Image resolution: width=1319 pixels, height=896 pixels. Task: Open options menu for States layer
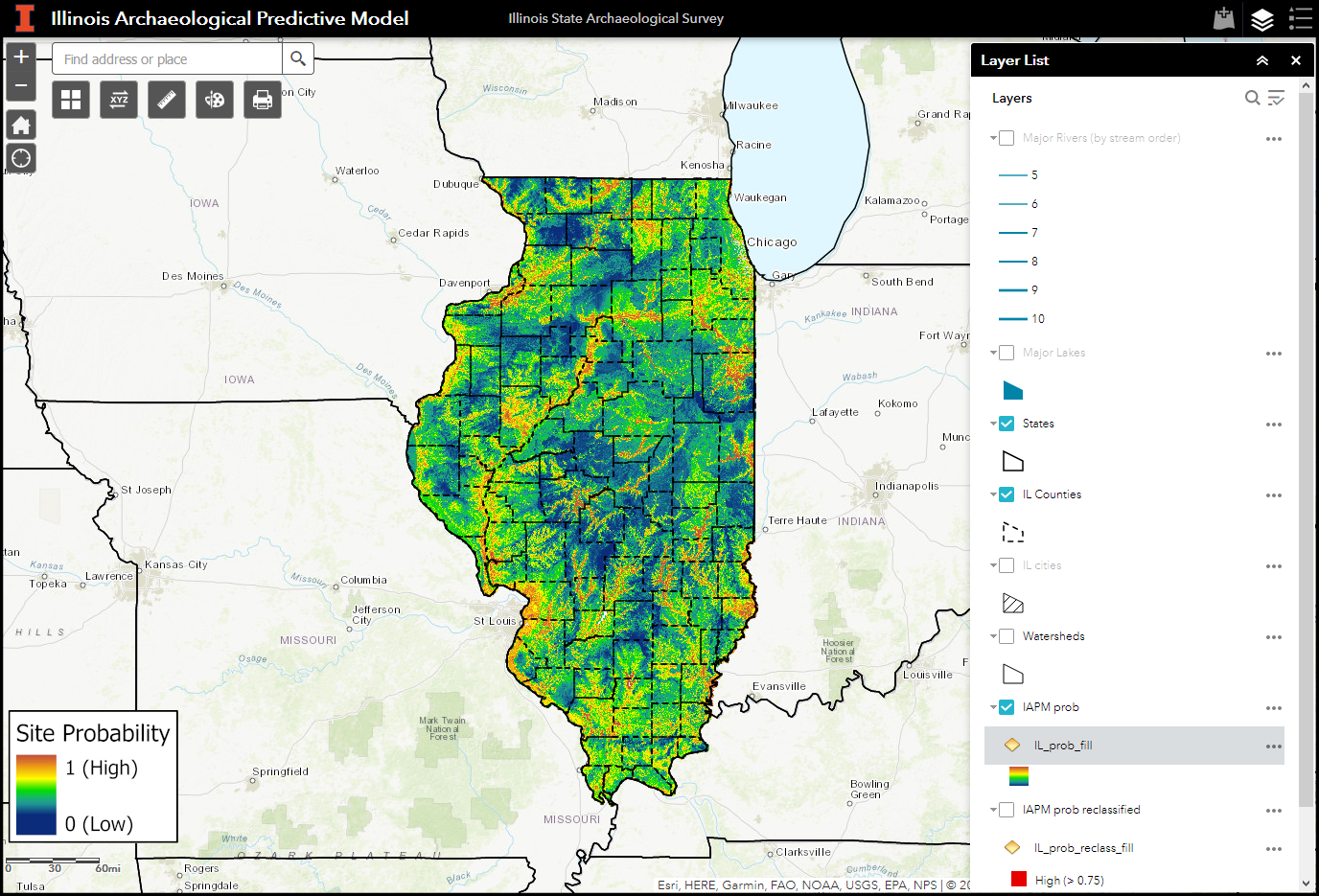[x=1273, y=425]
